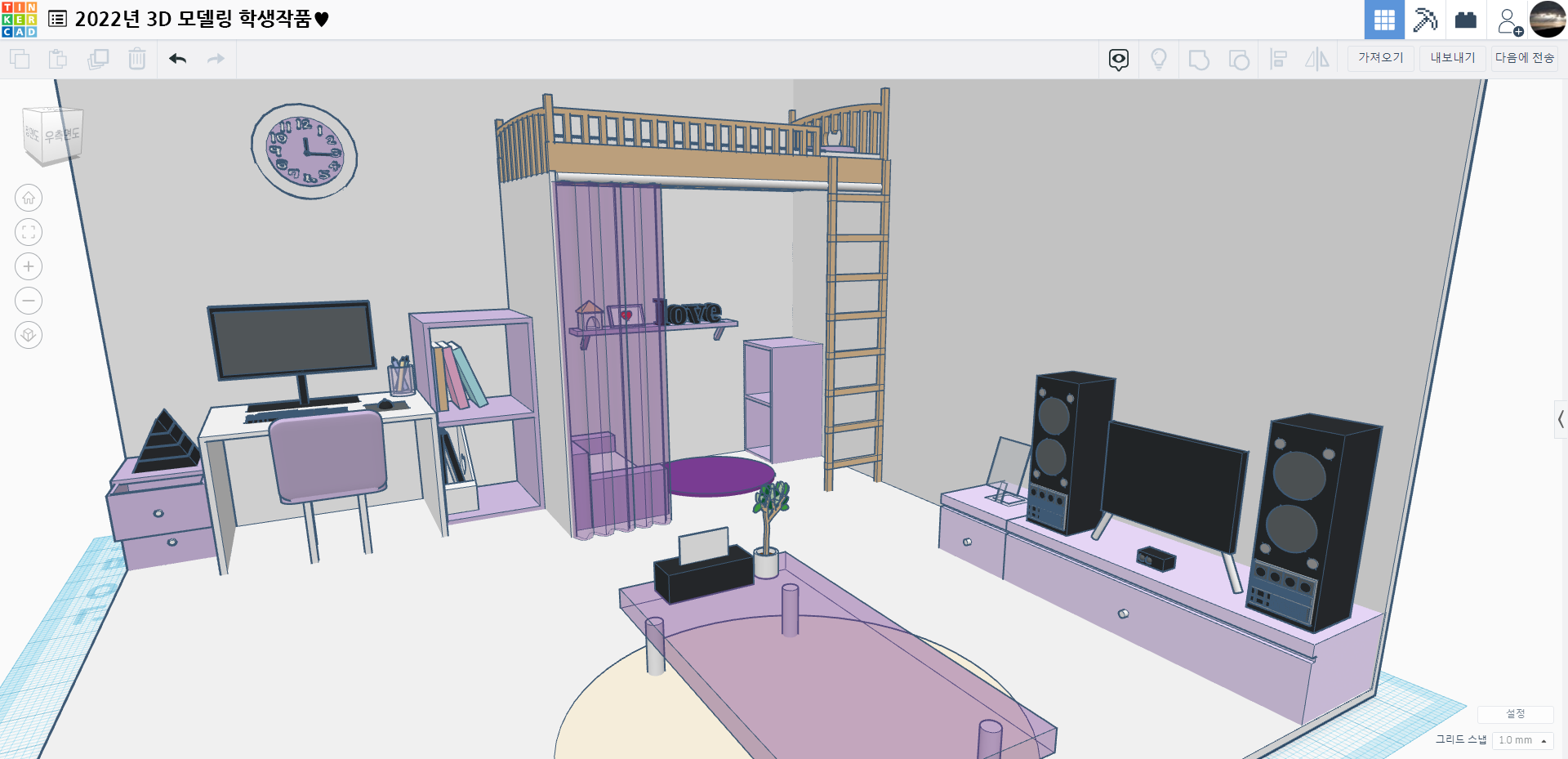Click the Paste toolbar icon
The image size is (1568, 759).
point(58,59)
